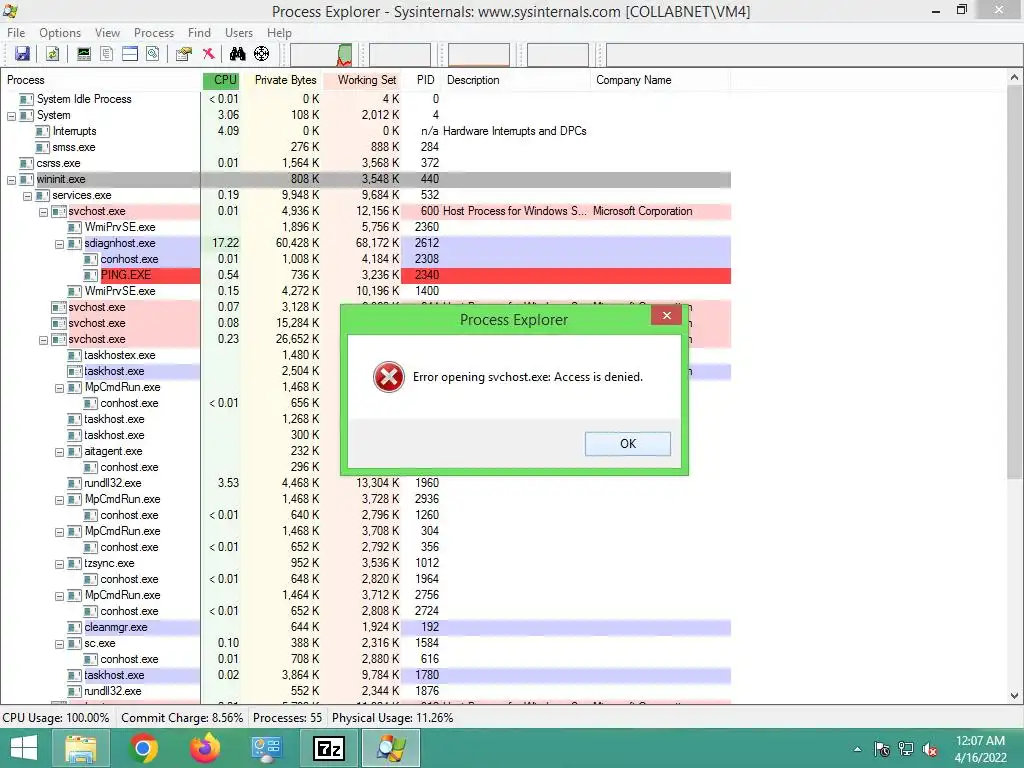Click the taskhostex.exe process icon

pos(74,355)
